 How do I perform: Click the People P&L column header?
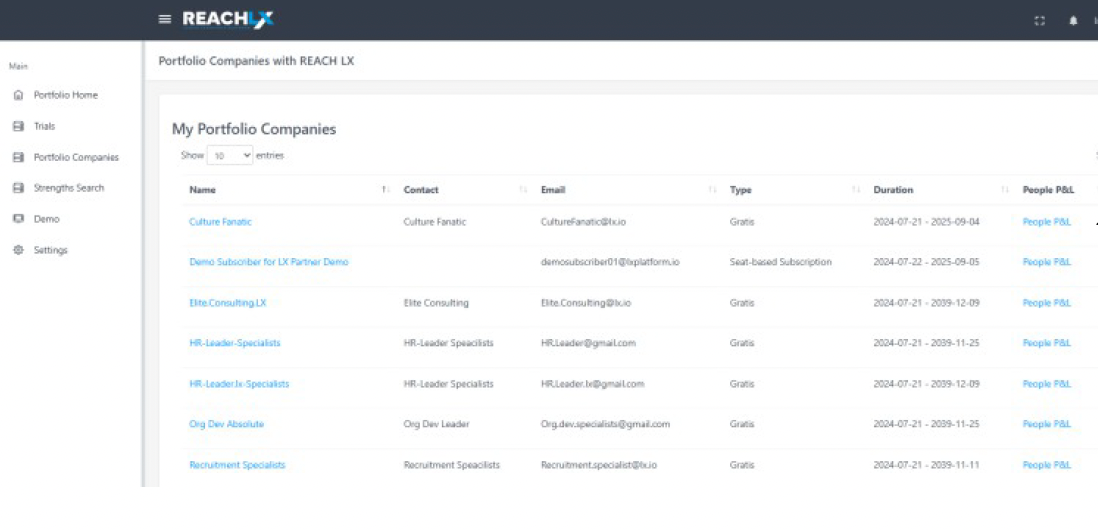pos(1048,190)
